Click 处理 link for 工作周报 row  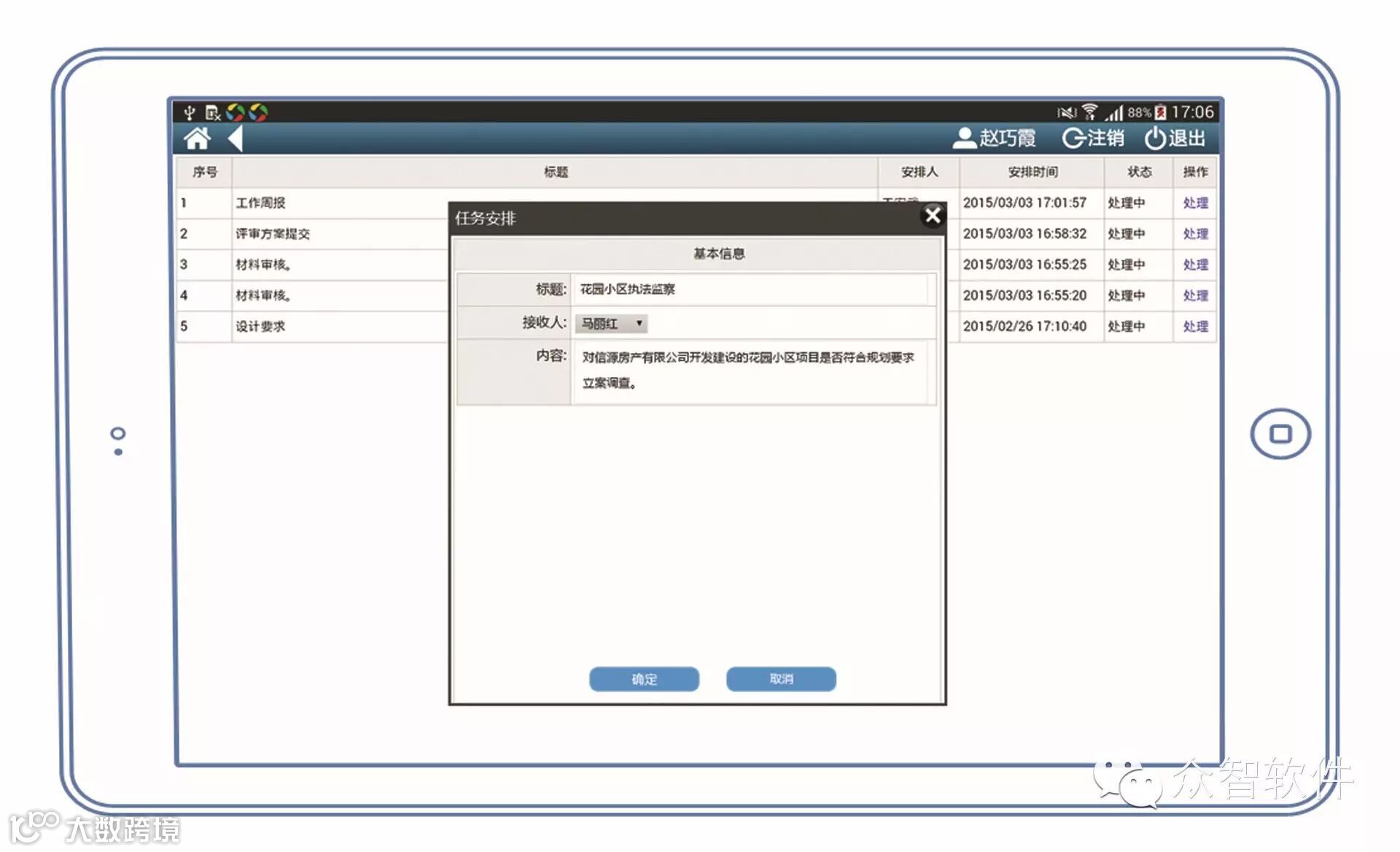pyautogui.click(x=1195, y=203)
